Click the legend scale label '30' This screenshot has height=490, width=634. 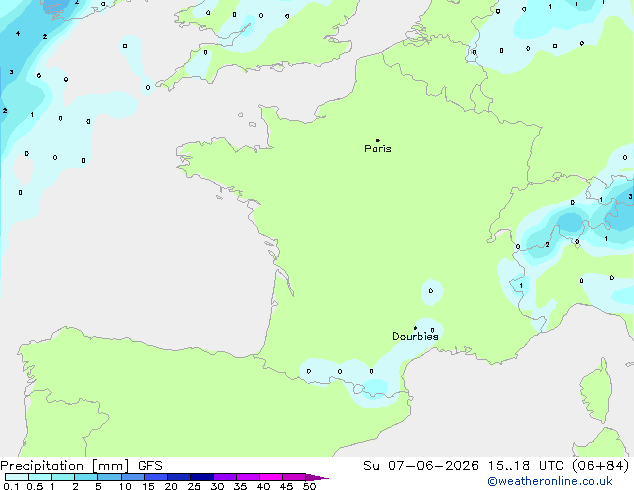(217, 486)
